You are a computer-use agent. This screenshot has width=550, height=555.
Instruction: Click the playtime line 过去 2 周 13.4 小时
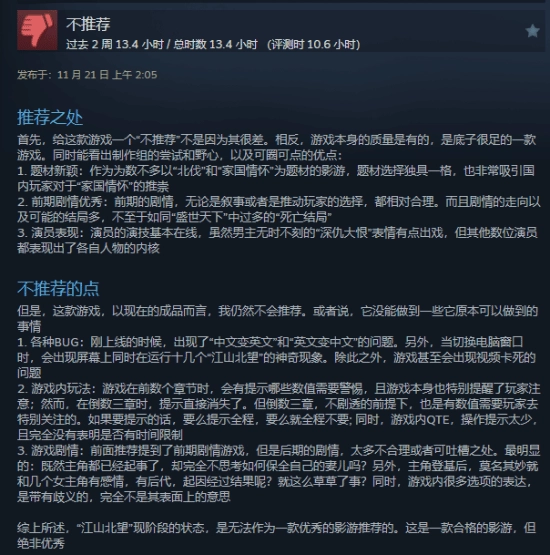(x=115, y=45)
